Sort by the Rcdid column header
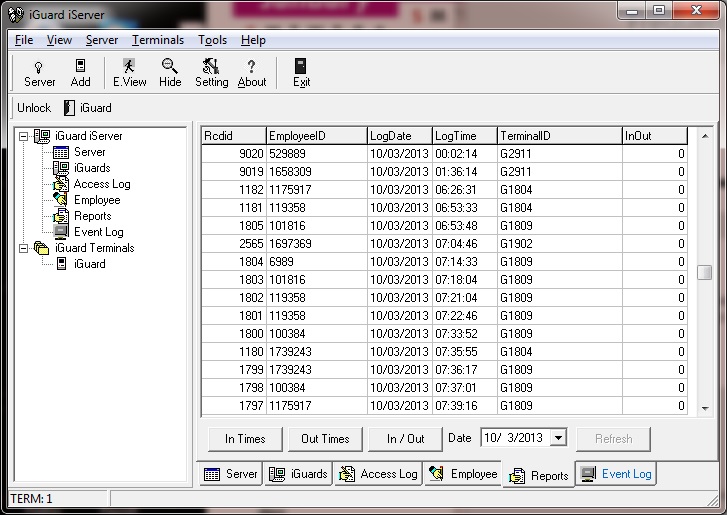 point(234,136)
